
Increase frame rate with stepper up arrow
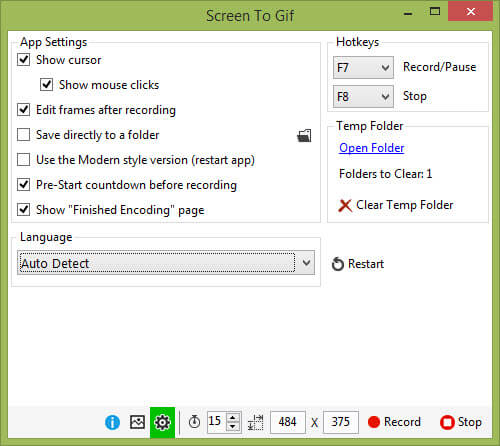pyautogui.click(x=233, y=417)
